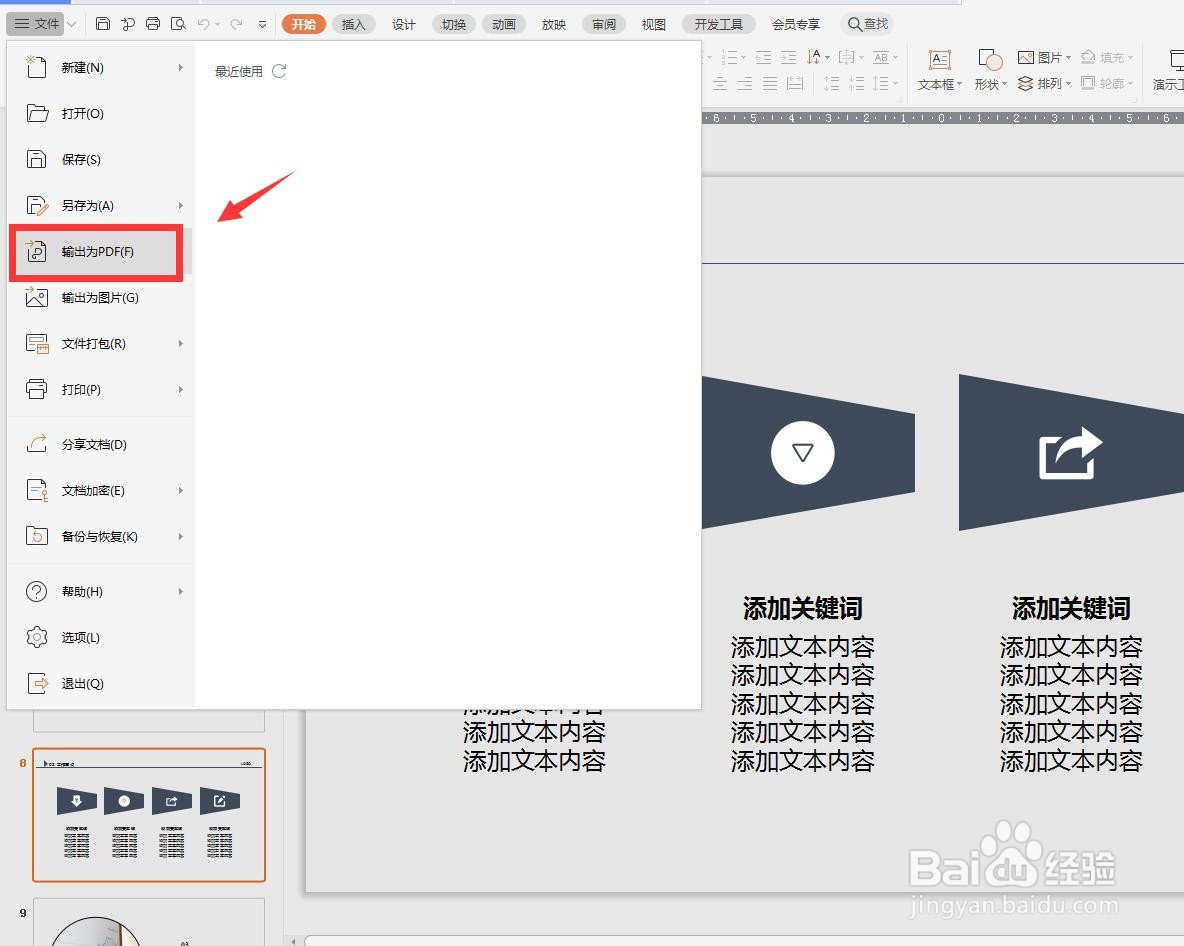
Task: Open the 形状 shapes gallery icon
Action: 989,60
